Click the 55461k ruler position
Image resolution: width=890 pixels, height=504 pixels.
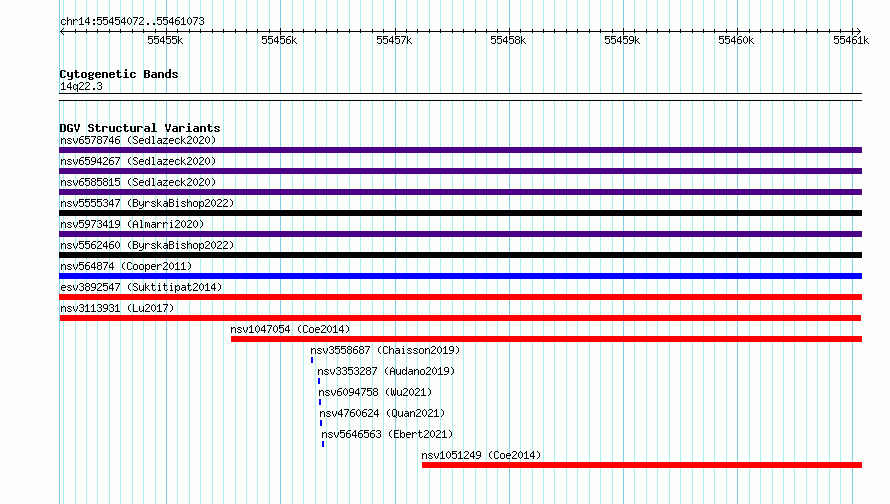point(851,40)
